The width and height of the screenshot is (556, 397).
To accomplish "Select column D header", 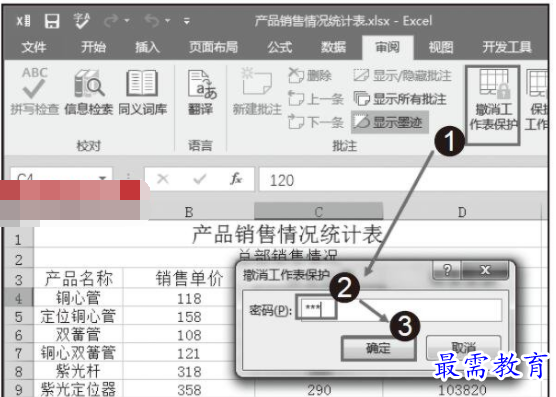I will (462, 212).
